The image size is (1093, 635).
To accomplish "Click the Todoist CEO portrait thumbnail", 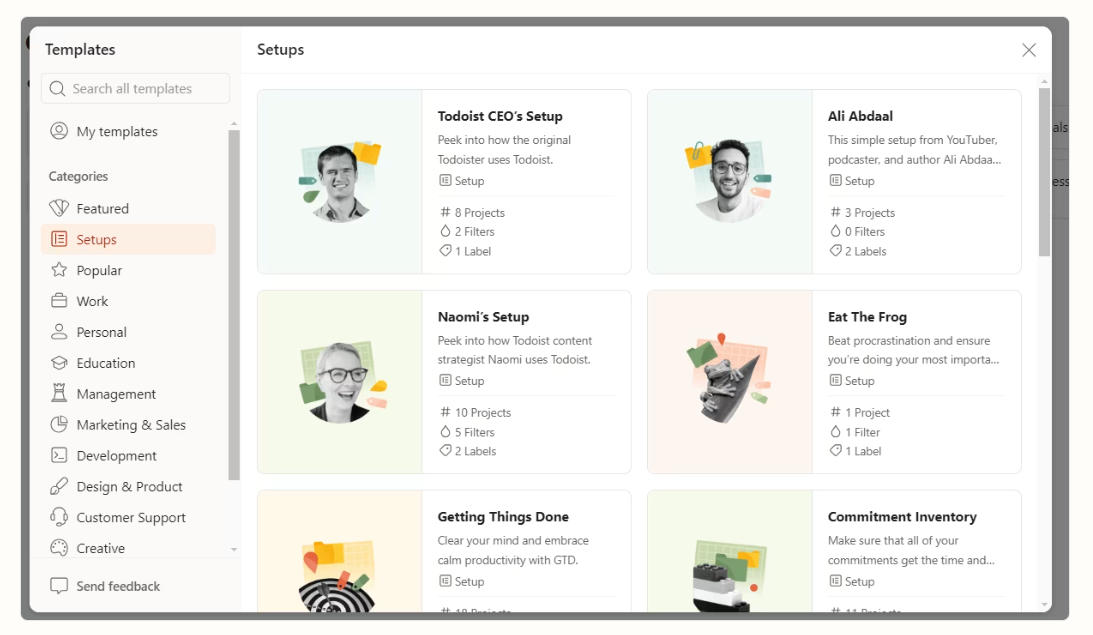I will (339, 181).
